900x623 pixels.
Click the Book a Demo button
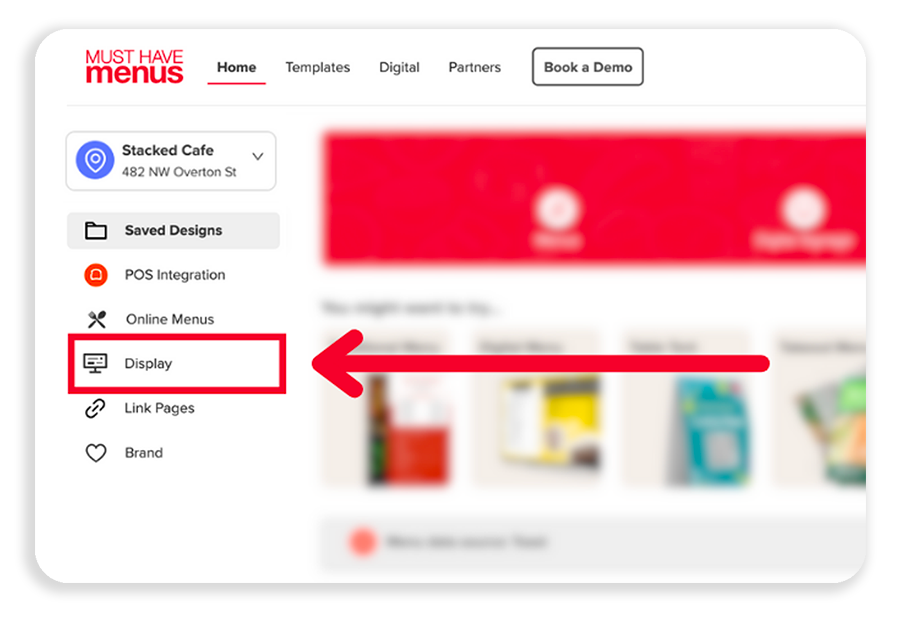[x=588, y=67]
